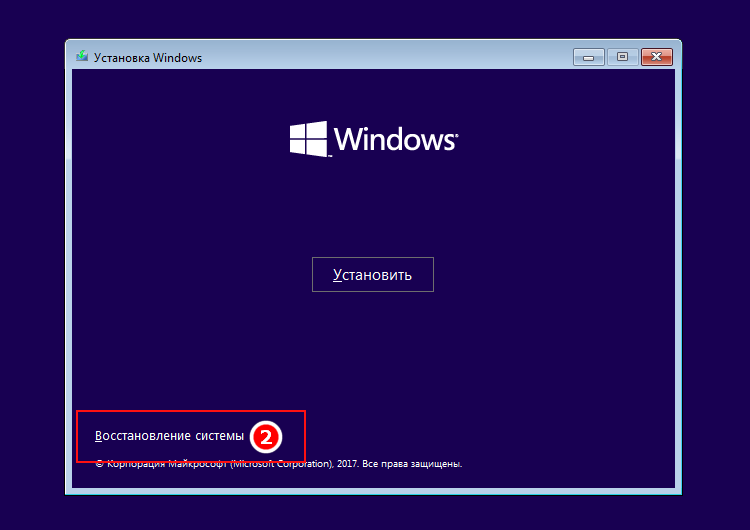Close the Установка Windows window
The image size is (750, 530).
657,57
